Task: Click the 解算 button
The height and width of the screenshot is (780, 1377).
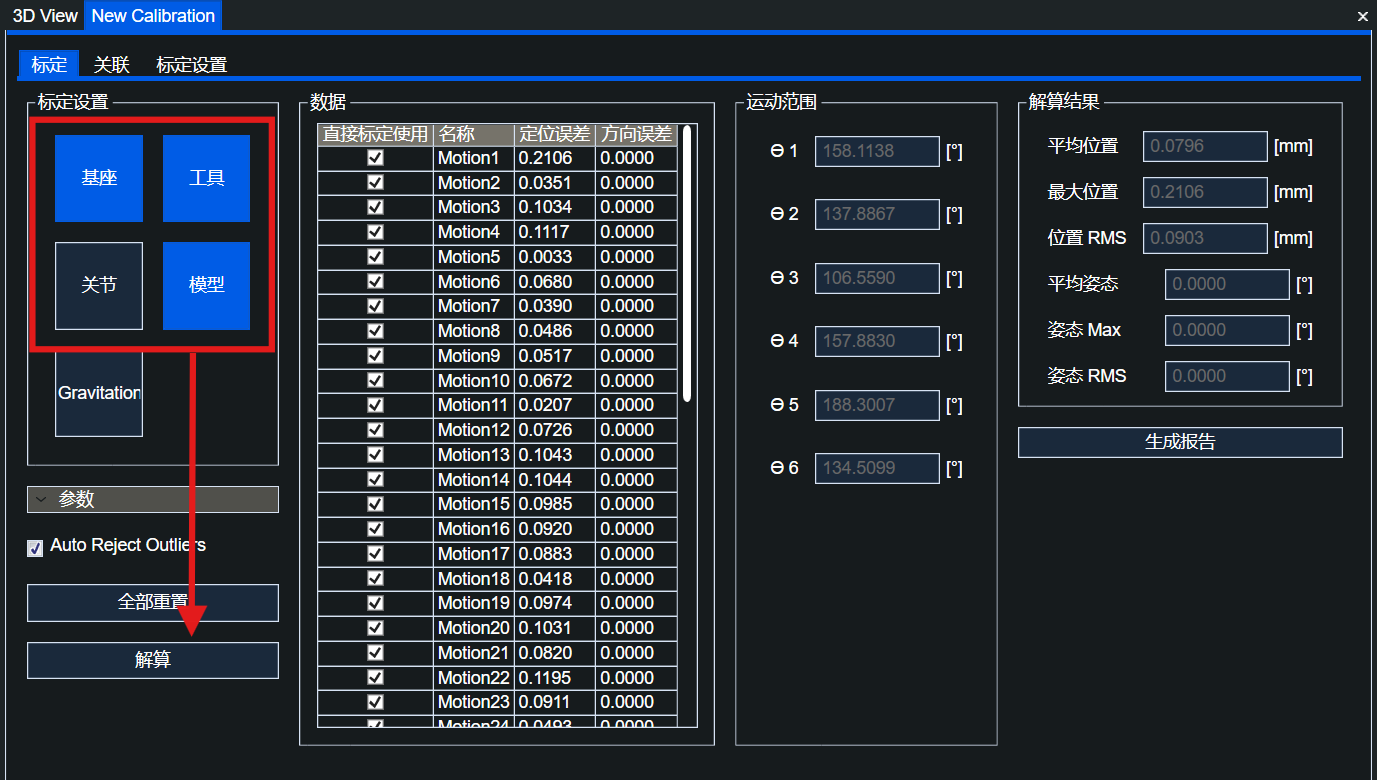Action: click(x=152, y=660)
